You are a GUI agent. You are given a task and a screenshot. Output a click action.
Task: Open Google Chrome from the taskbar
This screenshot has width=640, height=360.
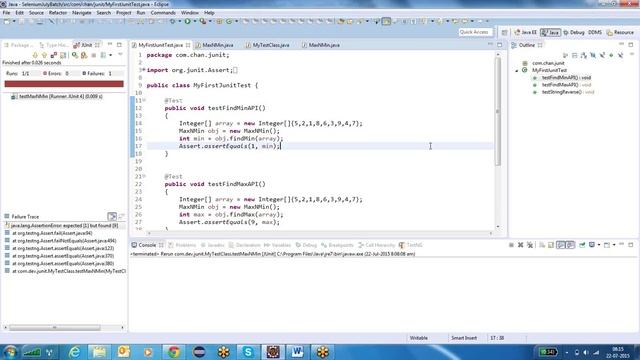173,352
